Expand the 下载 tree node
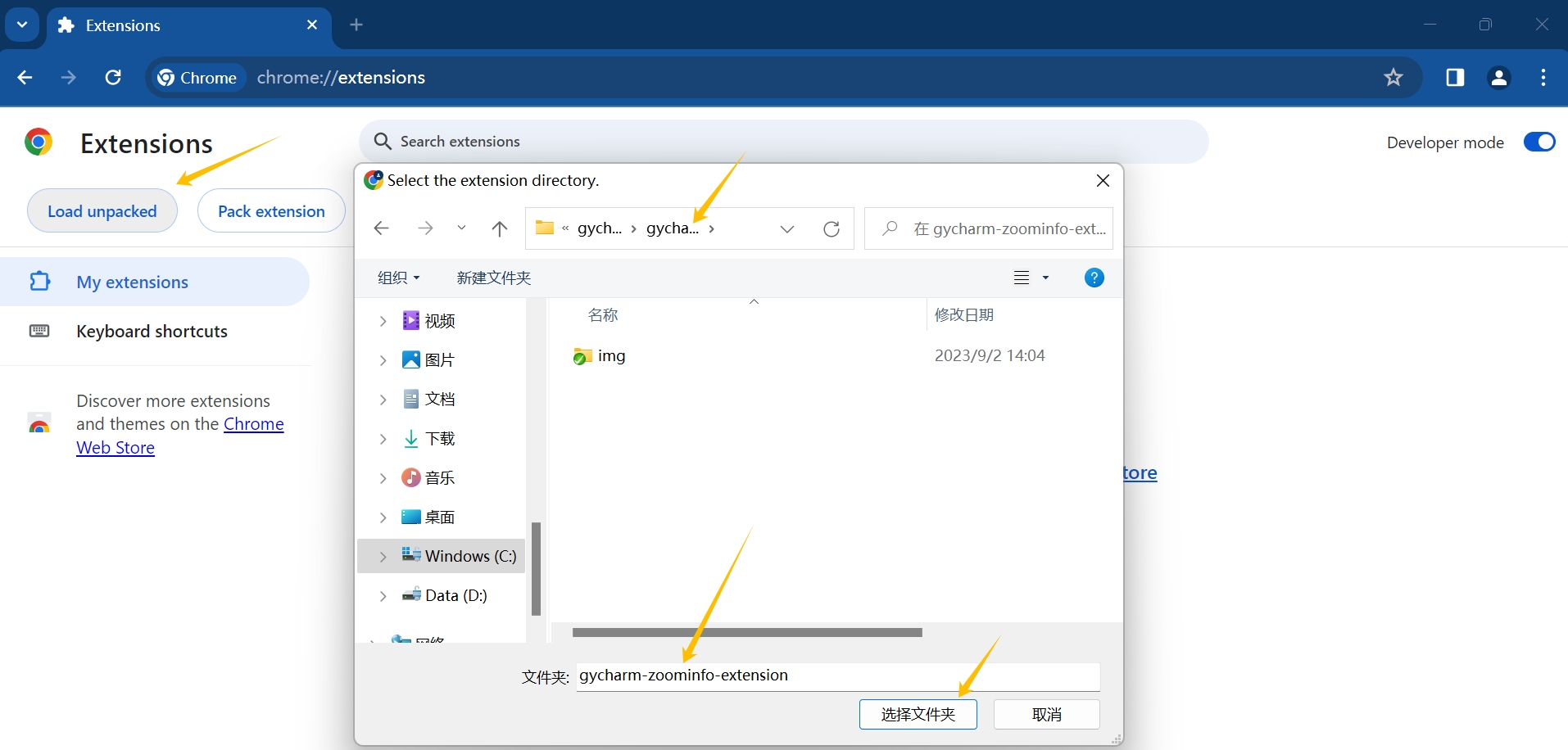1568x750 pixels. [383, 439]
